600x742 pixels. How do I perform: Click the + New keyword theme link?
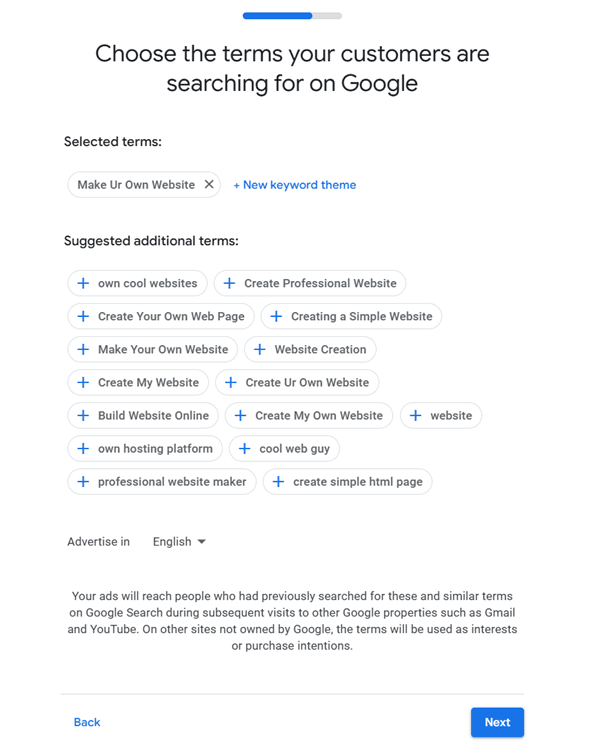click(294, 185)
